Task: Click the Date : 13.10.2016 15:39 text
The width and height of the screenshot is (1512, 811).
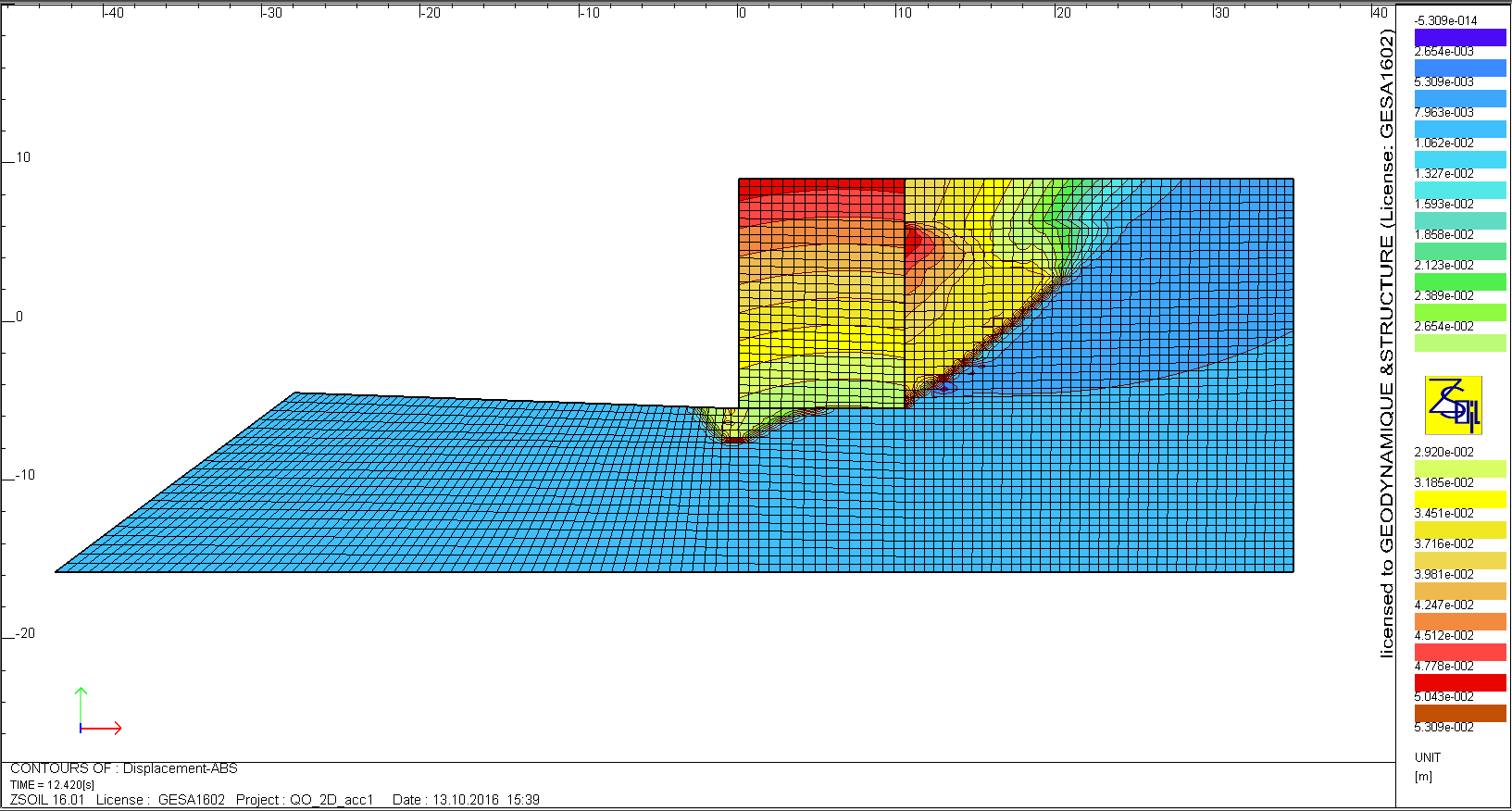Action: (466, 800)
